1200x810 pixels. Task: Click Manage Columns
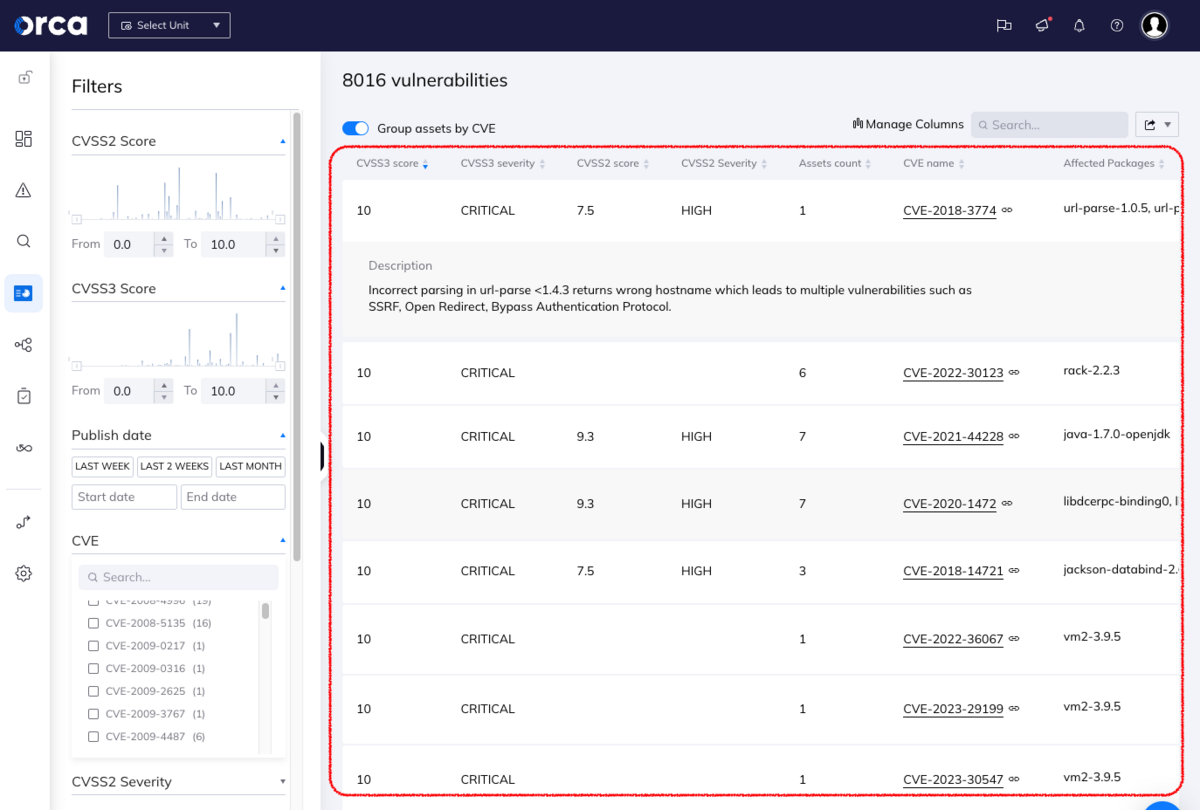pos(908,124)
